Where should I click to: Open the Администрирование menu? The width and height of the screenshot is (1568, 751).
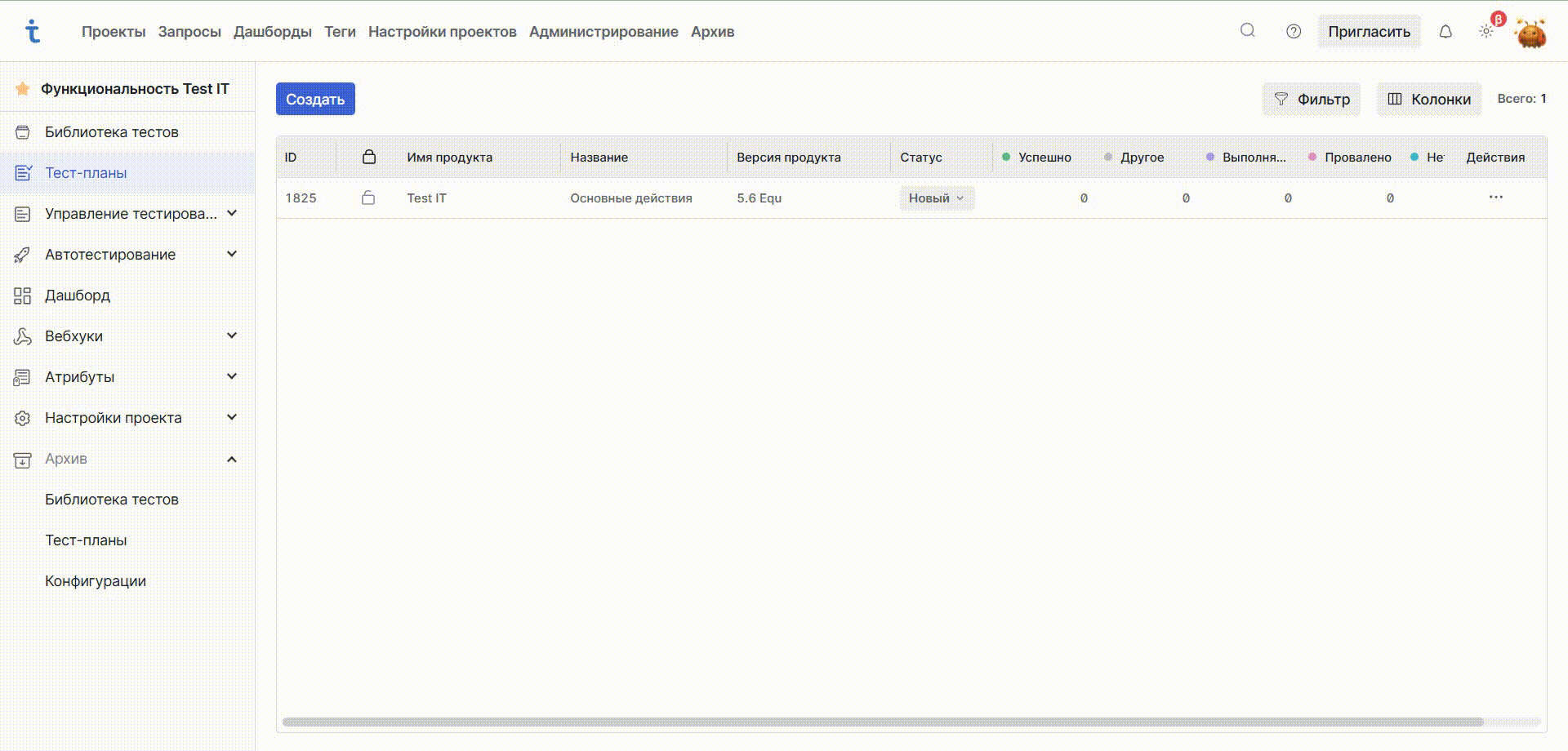click(603, 31)
